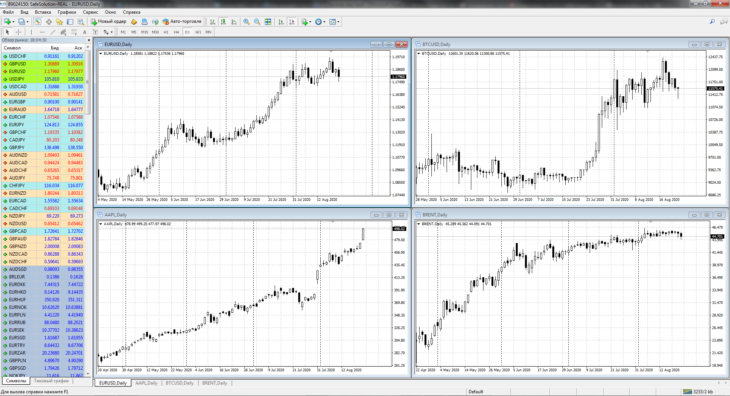Select the GBPUSD row in Market Watch

(x=43, y=64)
